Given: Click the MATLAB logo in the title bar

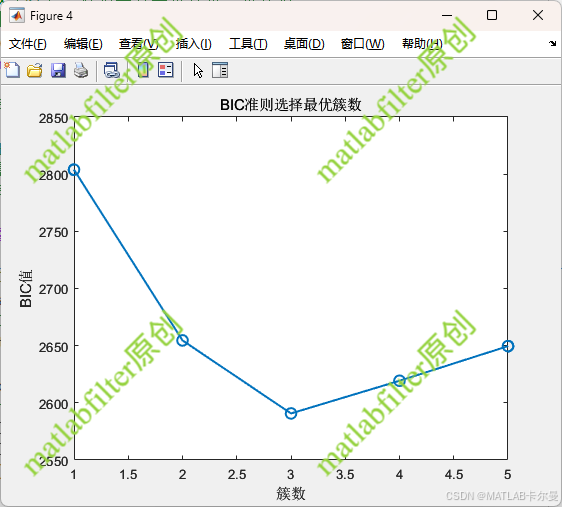Looking at the screenshot, I should (x=17, y=15).
